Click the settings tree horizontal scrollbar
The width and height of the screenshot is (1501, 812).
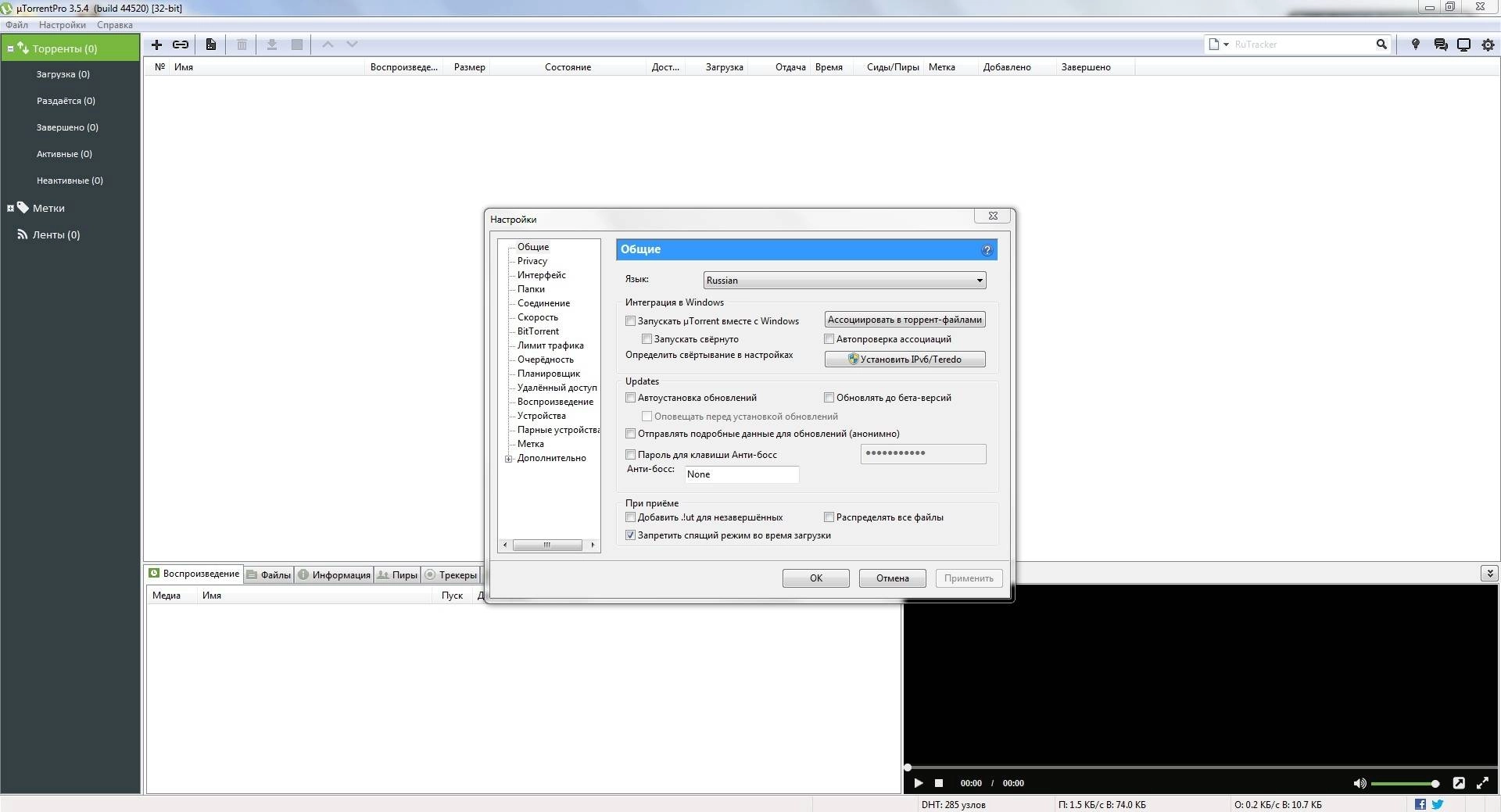[x=549, y=545]
